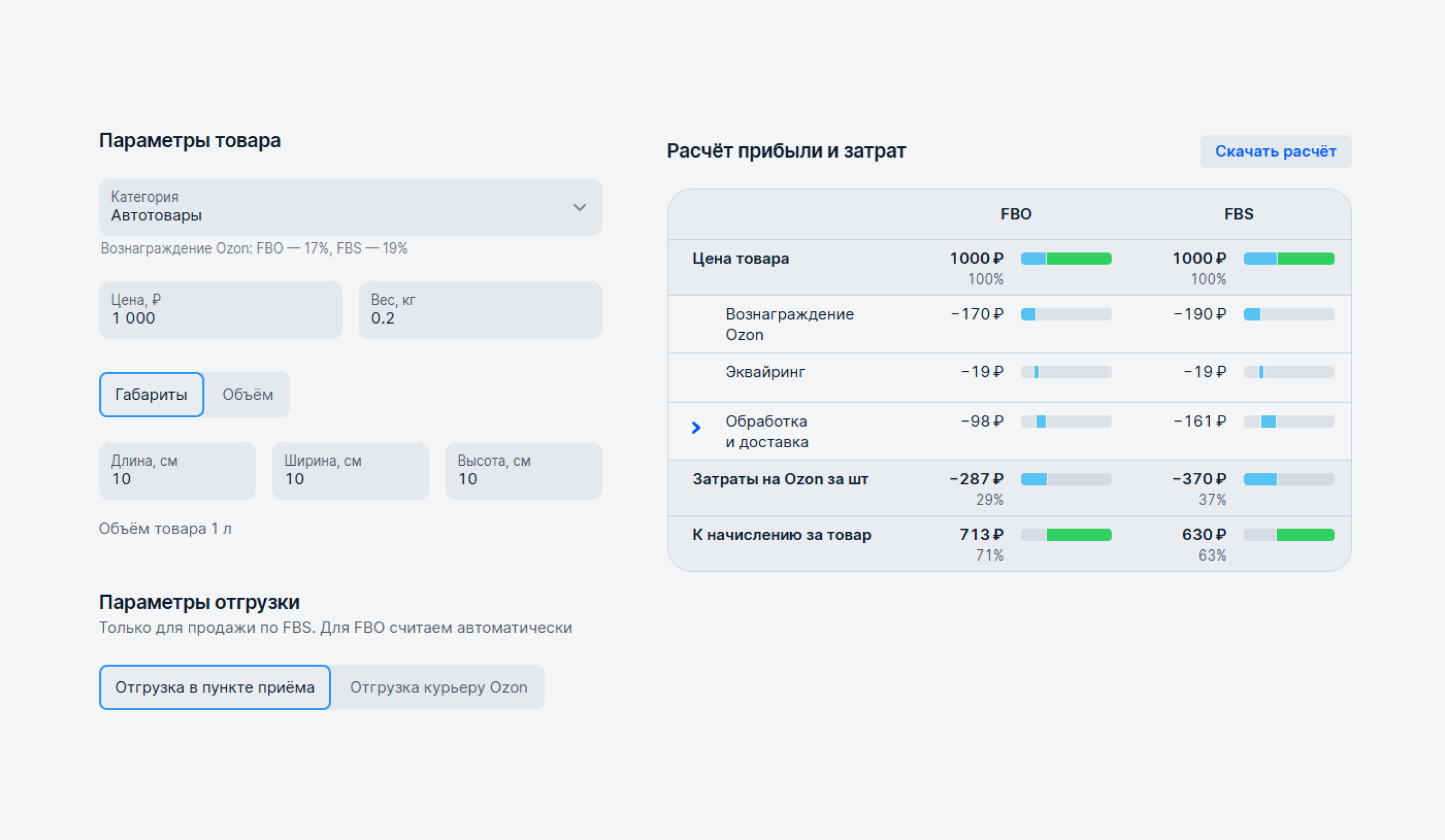Click the Длина, см input field
The height and width of the screenshot is (840, 1445).
tap(177, 470)
